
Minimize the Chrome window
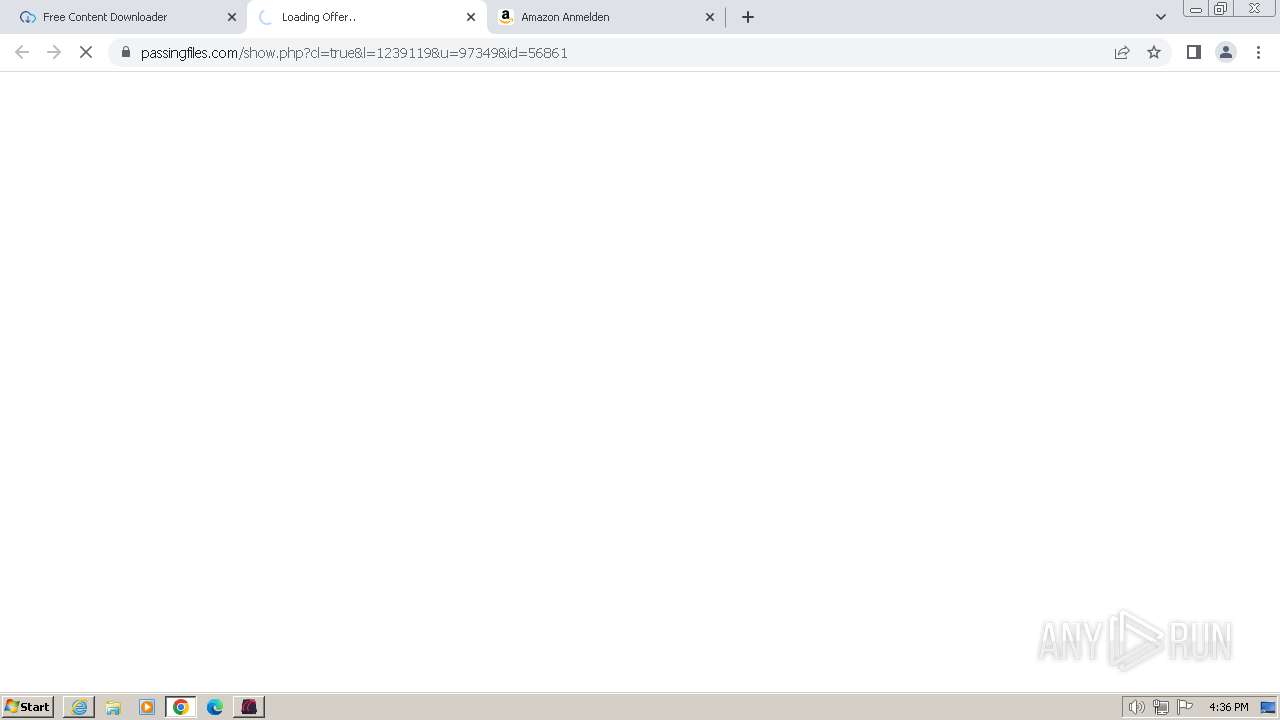tap(1196, 9)
